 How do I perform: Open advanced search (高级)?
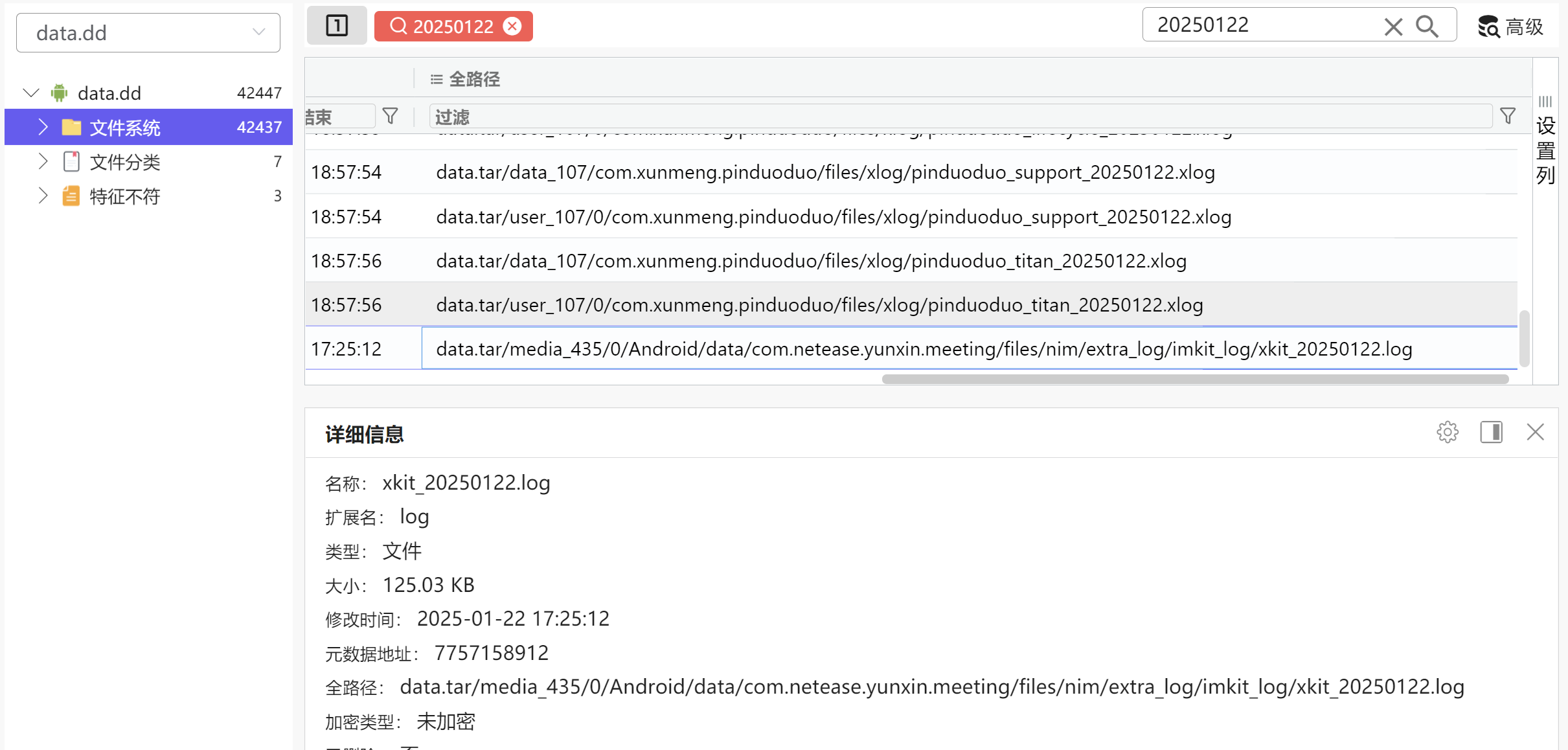tap(1510, 27)
